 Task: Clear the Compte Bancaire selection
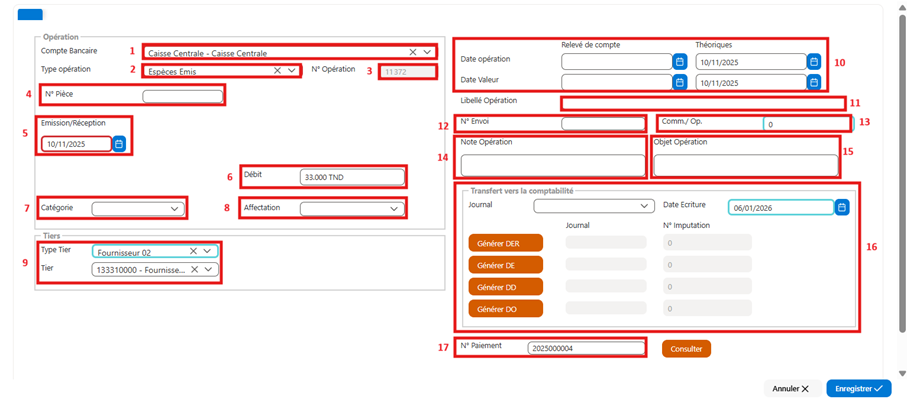pyautogui.click(x=413, y=52)
